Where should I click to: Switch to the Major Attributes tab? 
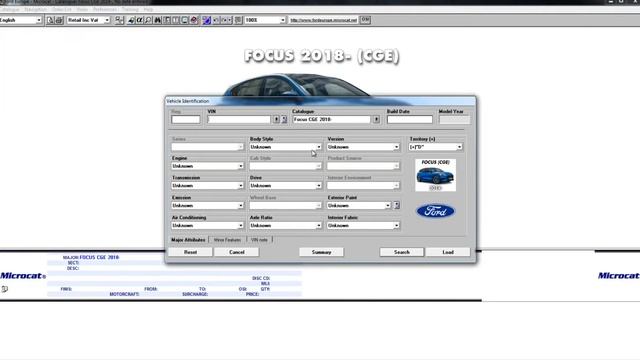188,240
